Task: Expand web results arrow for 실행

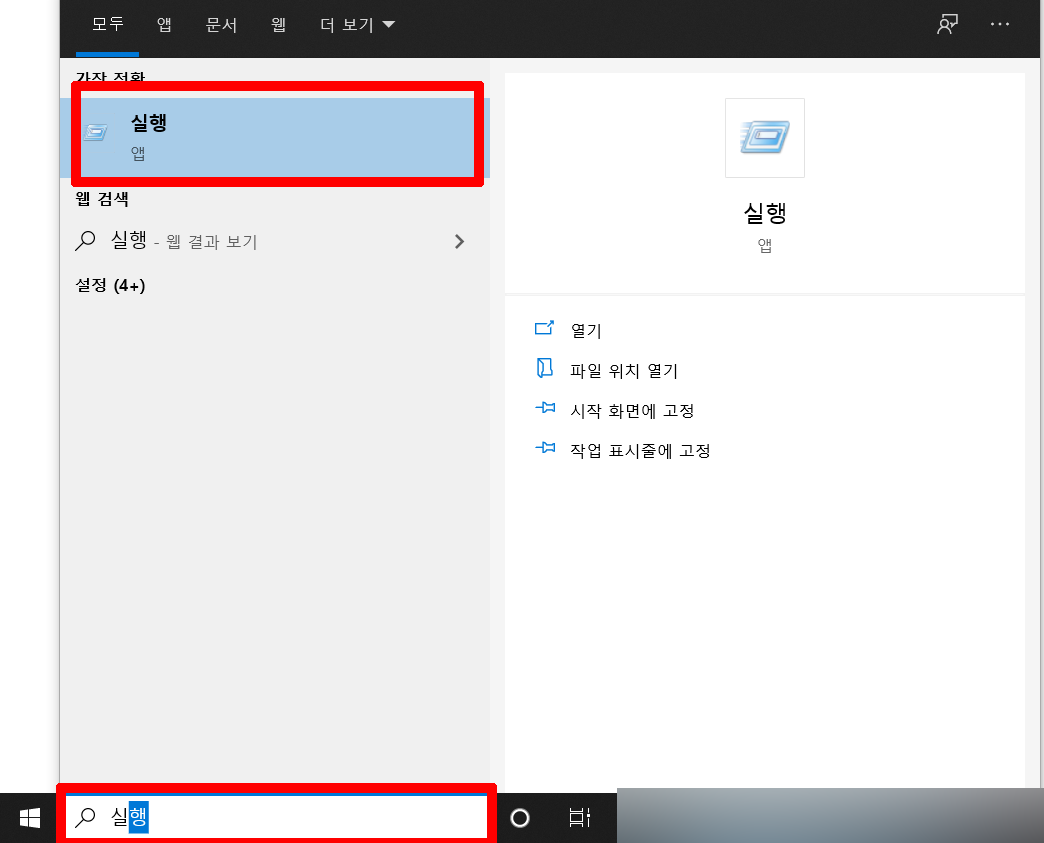Action: [459, 241]
